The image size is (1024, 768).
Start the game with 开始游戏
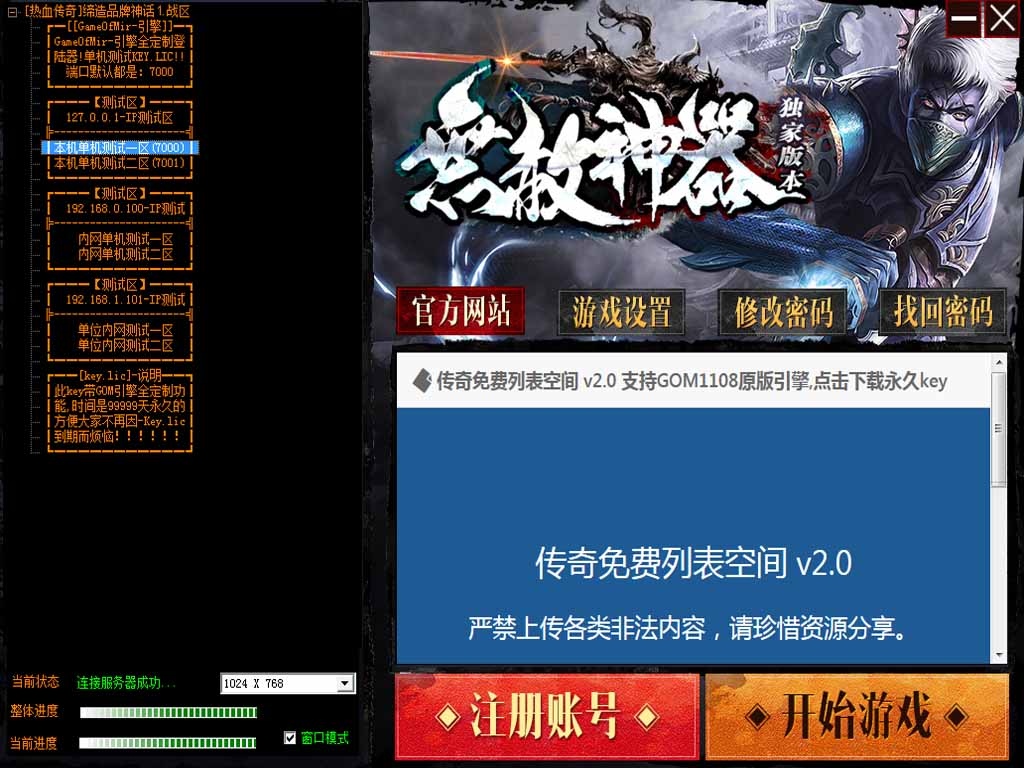(857, 716)
